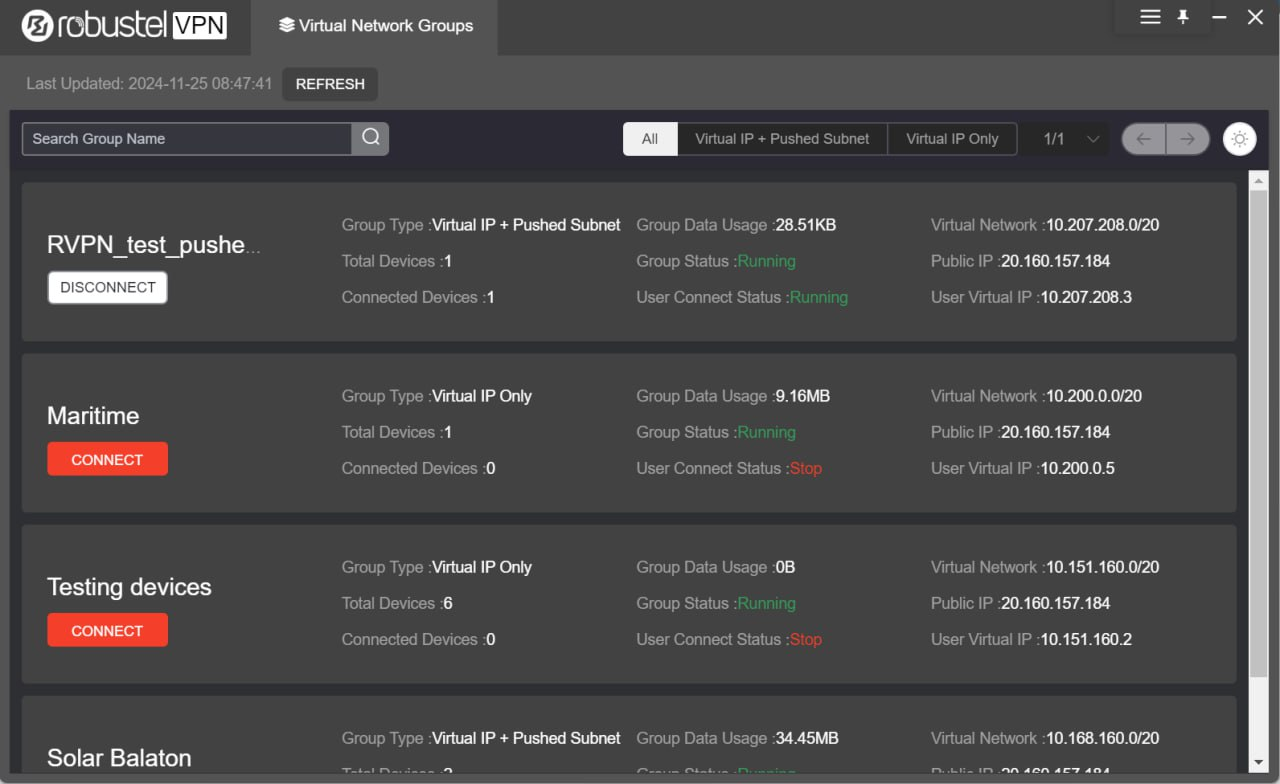Pin the window with pin icon
This screenshot has width=1280, height=784.
[x=1183, y=17]
